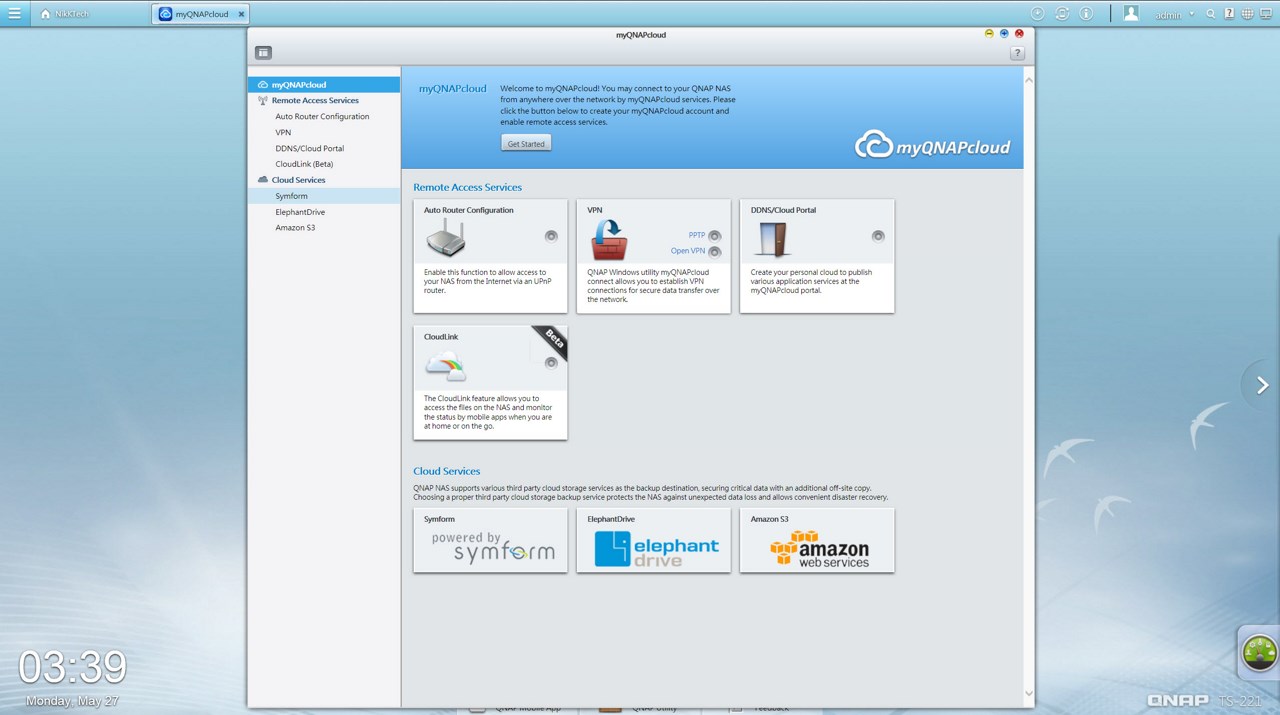Open background tasks download icon
This screenshot has height=715, width=1280.
tap(1037, 14)
